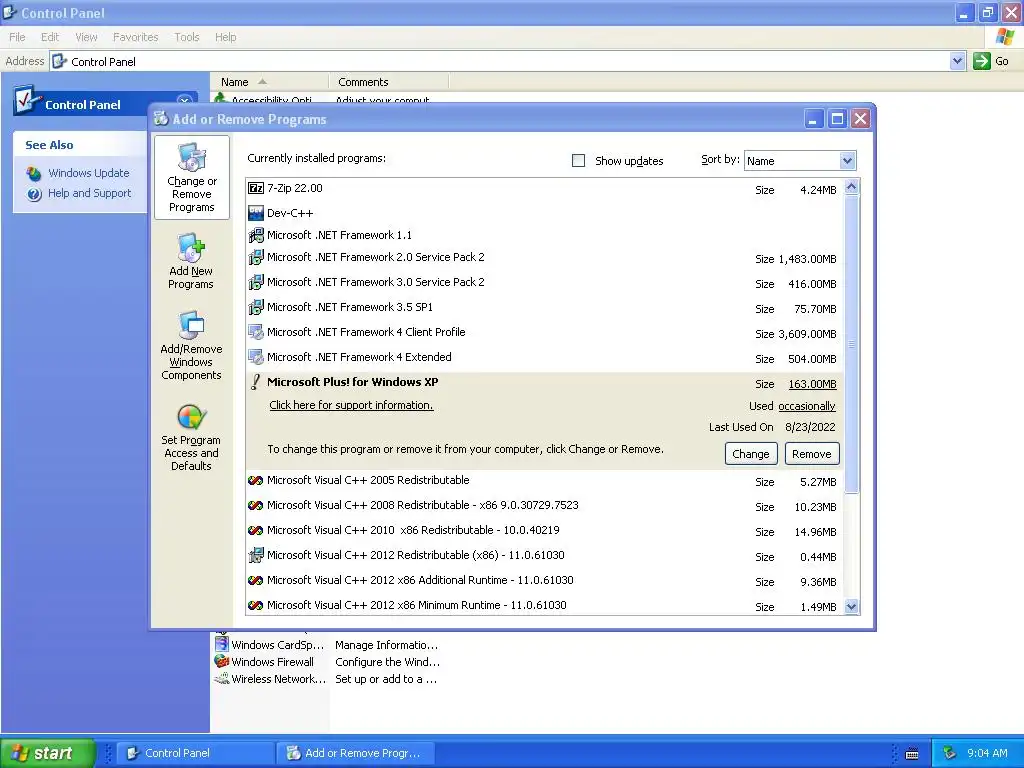
Task: Select the Dev-C++ program icon
Action: coord(255,213)
